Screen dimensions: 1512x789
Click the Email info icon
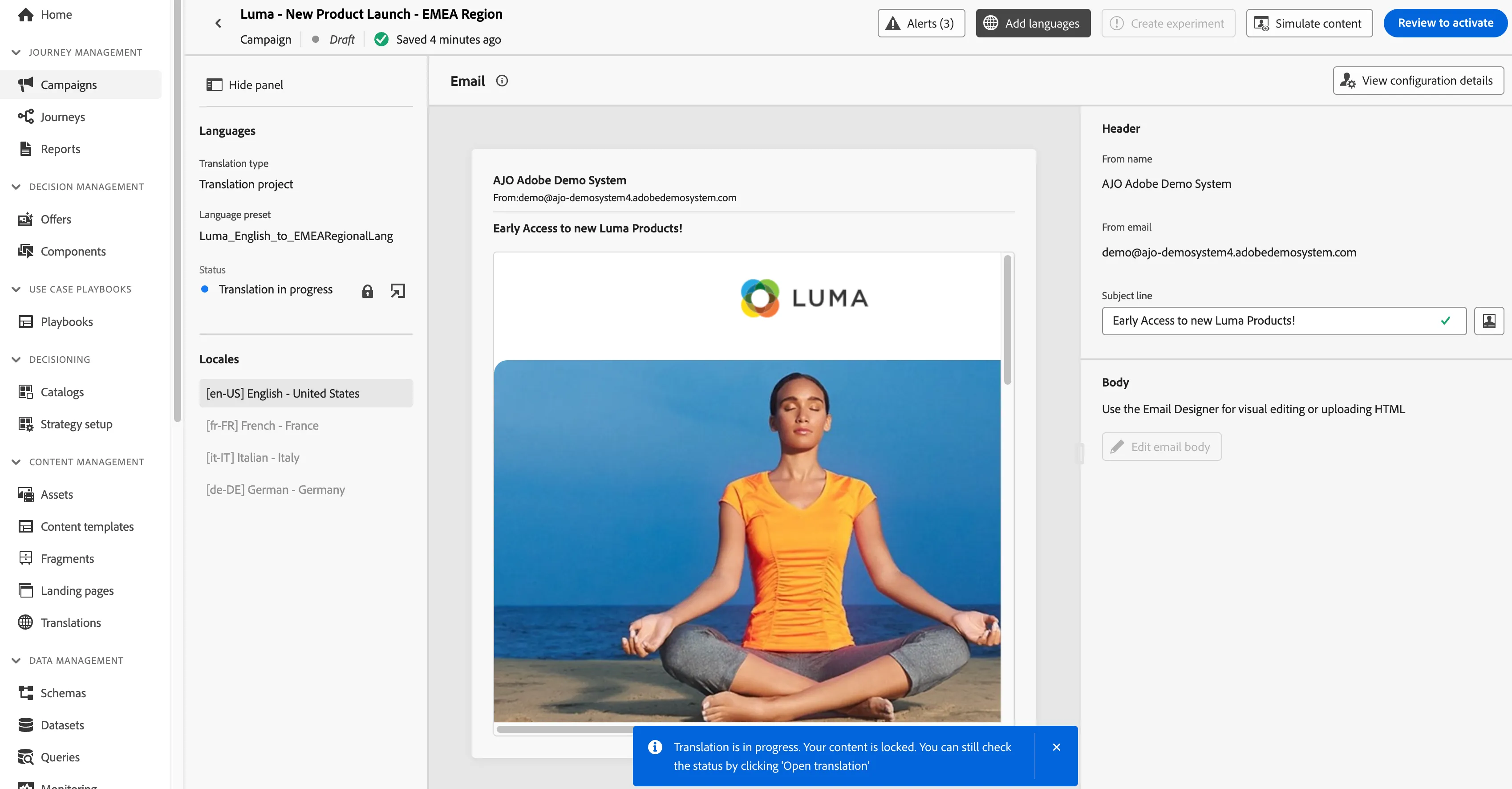[x=502, y=81]
